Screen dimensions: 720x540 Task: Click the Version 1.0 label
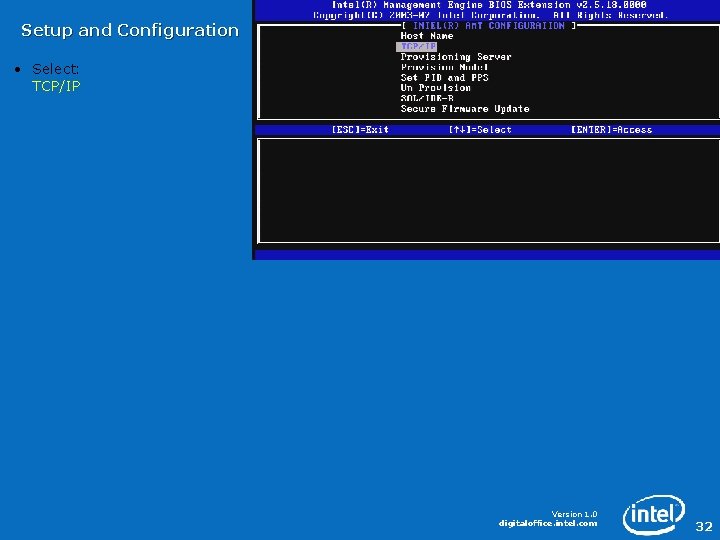click(574, 514)
